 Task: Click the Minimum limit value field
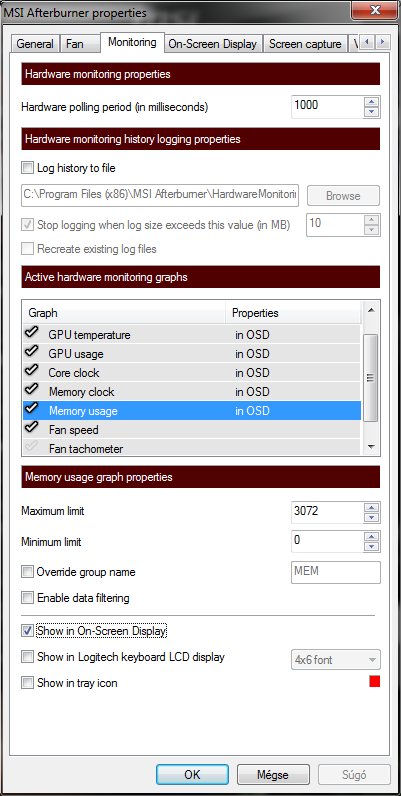tap(327, 541)
